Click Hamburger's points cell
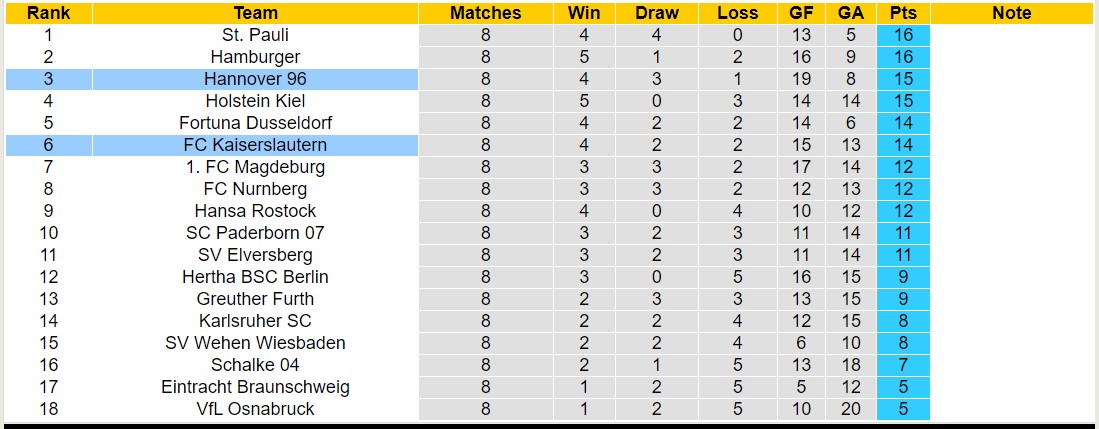1099x429 pixels. (x=903, y=57)
